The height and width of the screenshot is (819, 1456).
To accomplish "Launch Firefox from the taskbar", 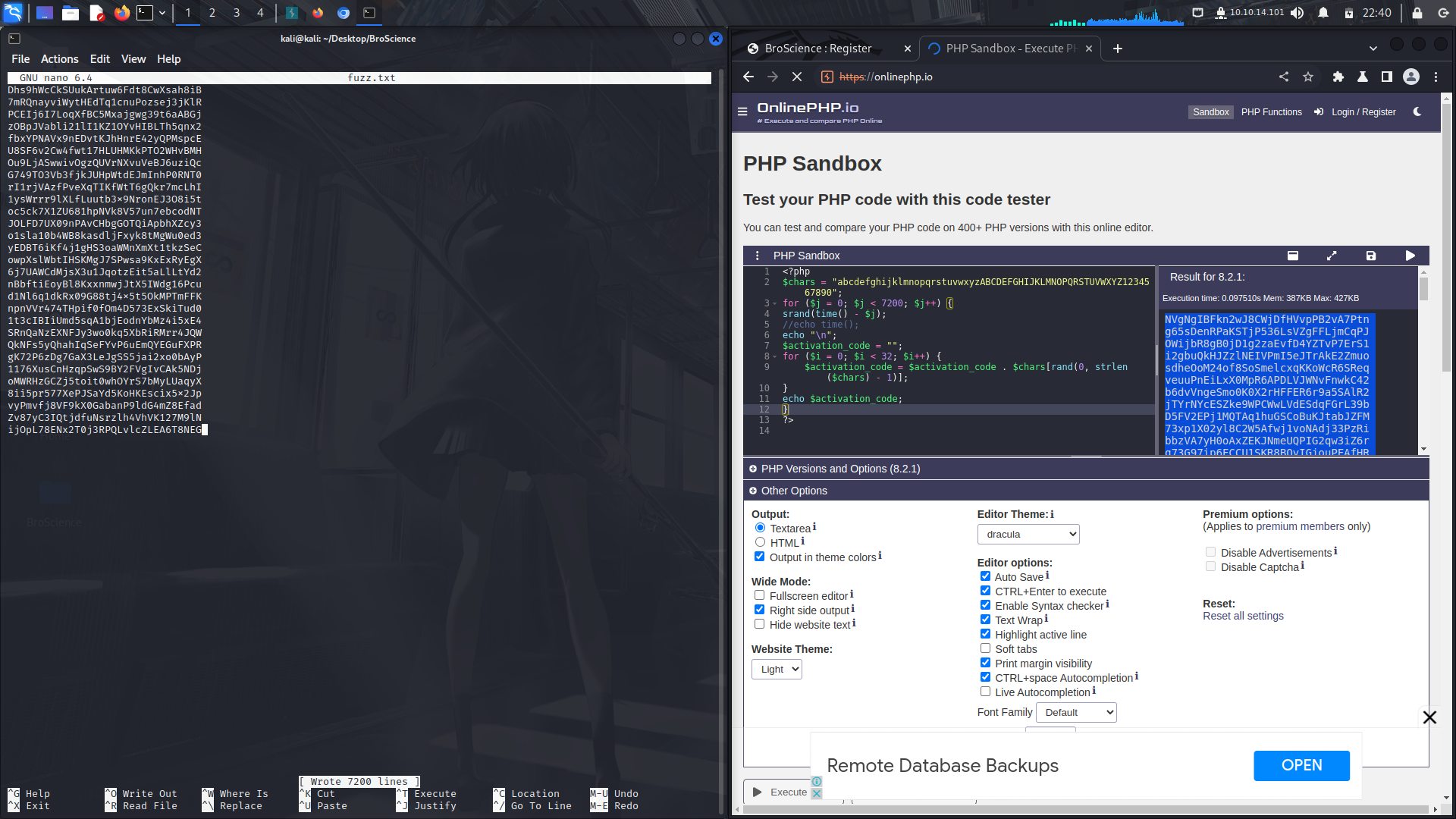I will point(121,12).
